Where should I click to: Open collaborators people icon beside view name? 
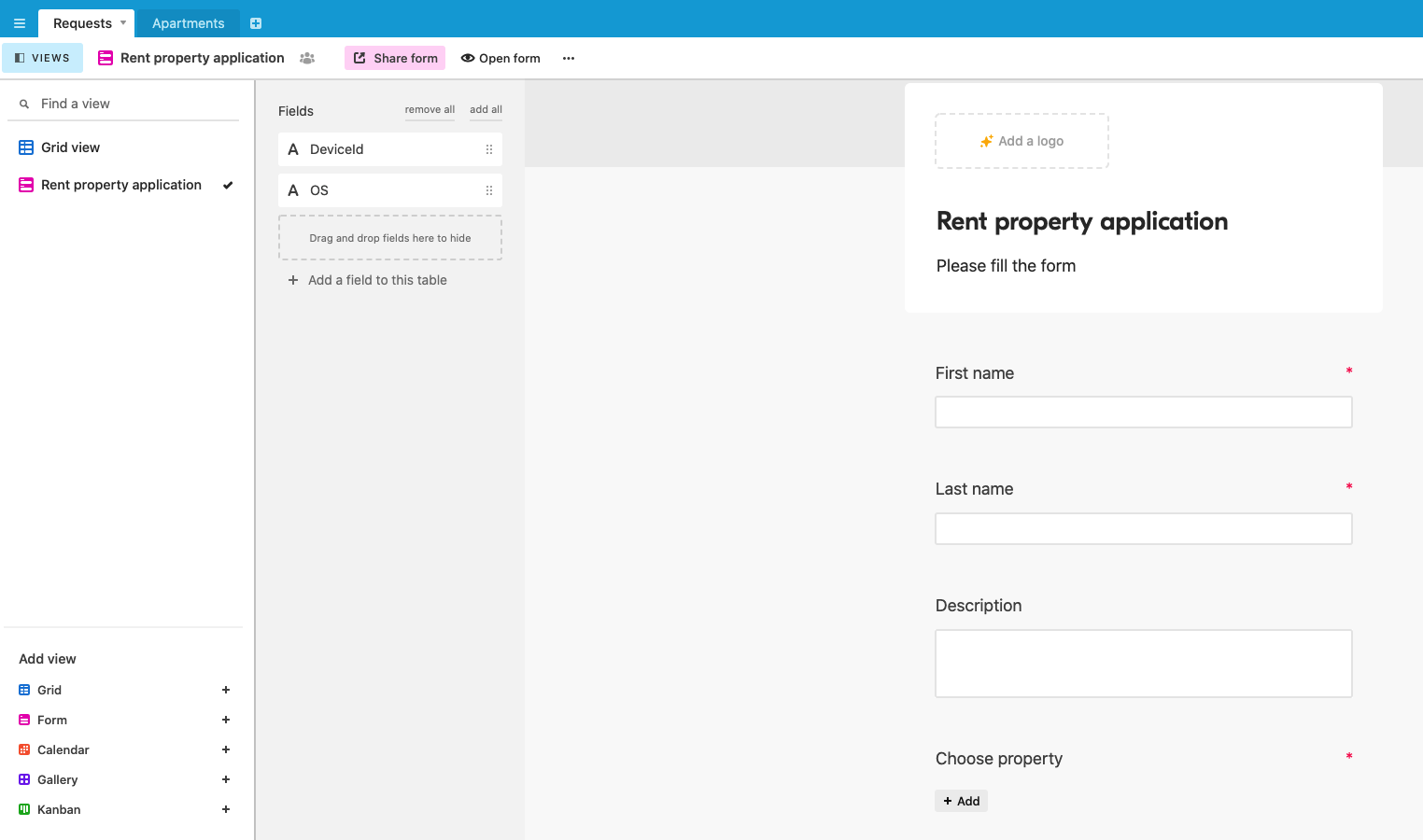click(x=307, y=58)
